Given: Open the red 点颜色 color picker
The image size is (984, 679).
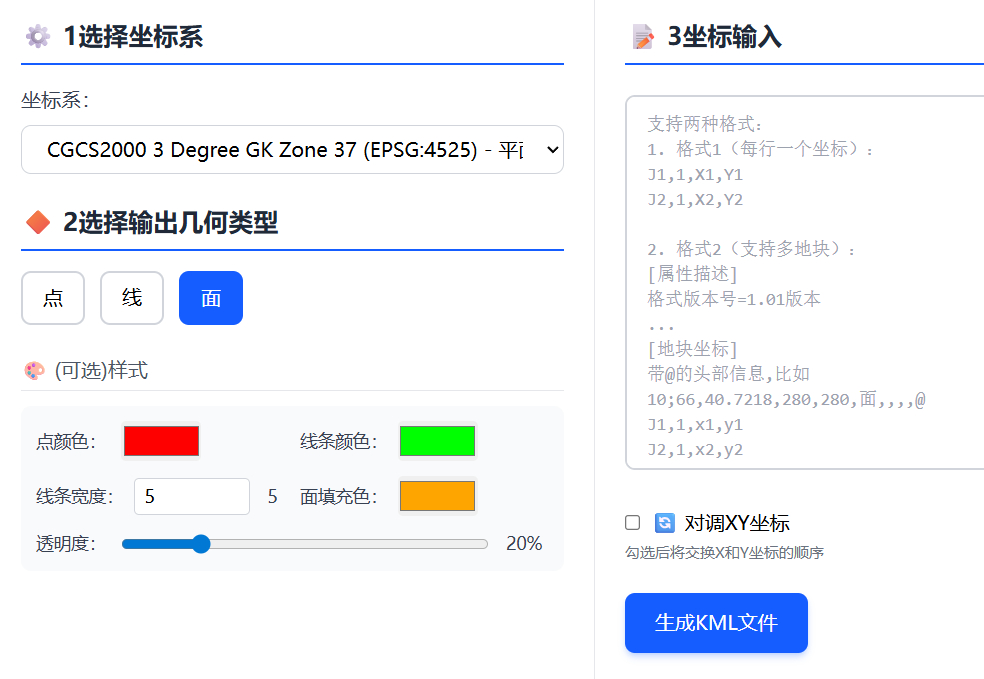Looking at the screenshot, I should (161, 441).
